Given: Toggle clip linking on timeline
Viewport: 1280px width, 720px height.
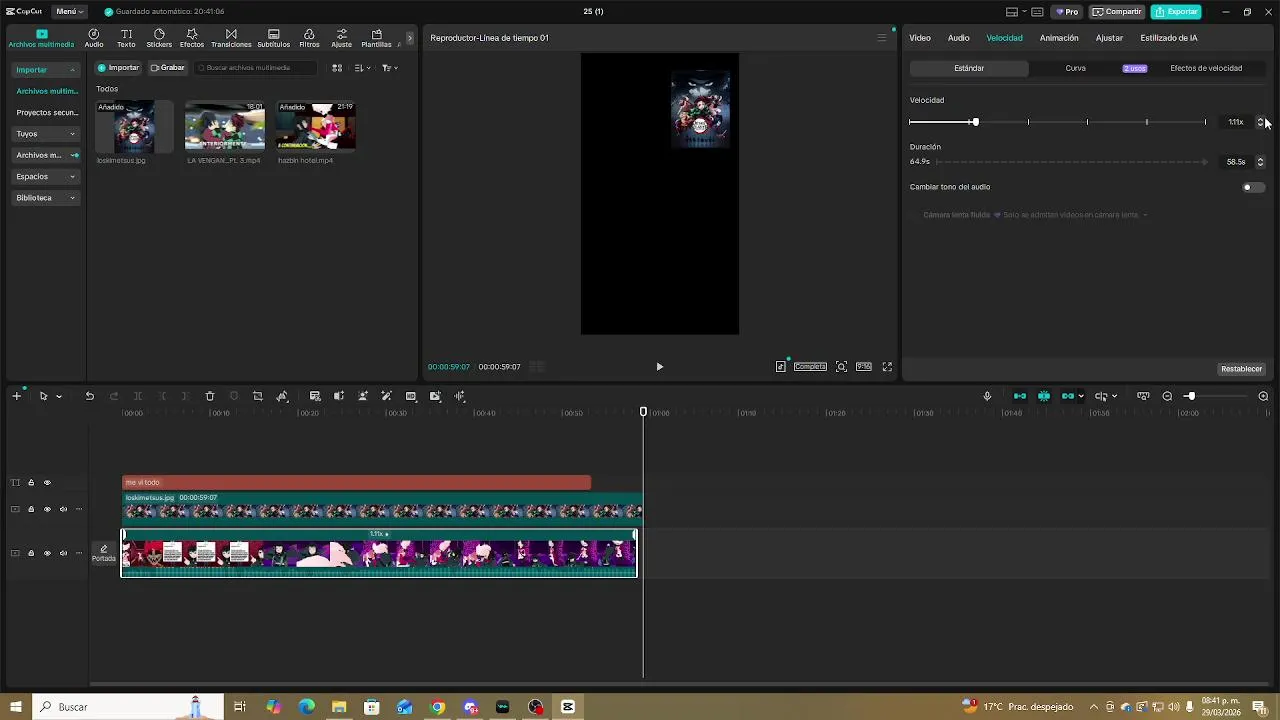Looking at the screenshot, I should [1067, 396].
